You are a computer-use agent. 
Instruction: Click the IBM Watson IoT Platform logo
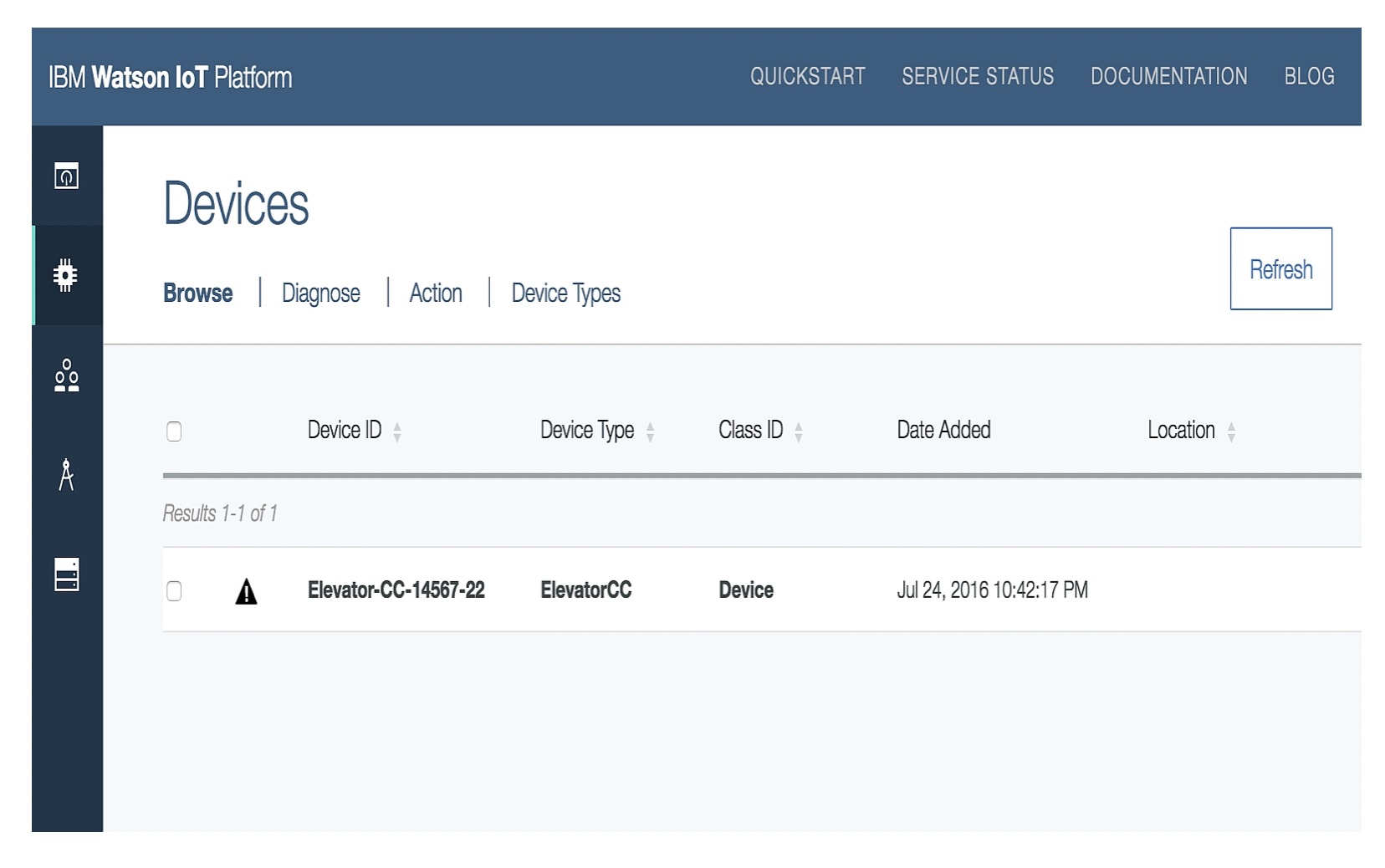(x=171, y=78)
